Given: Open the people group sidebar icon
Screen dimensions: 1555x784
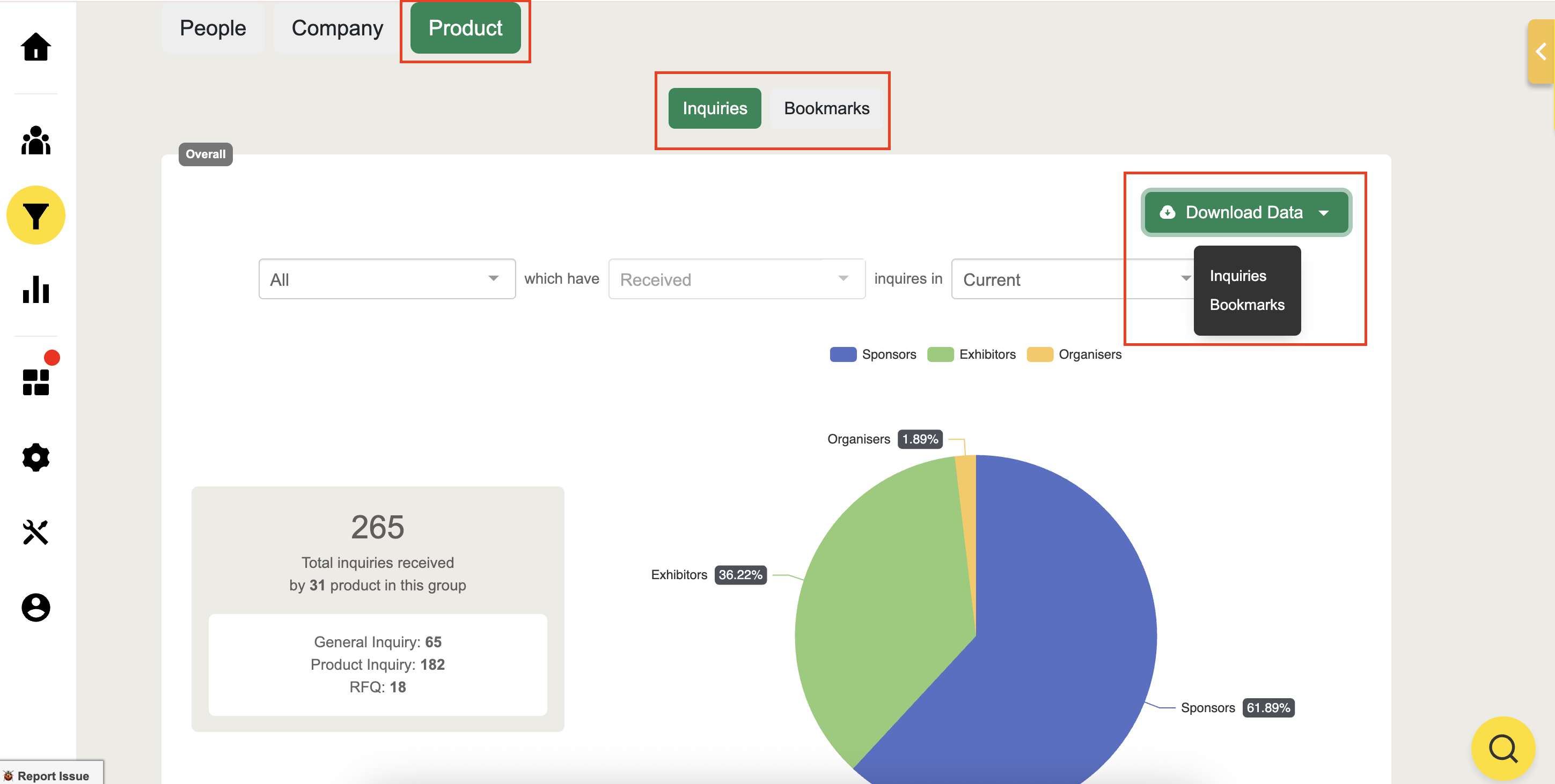Looking at the screenshot, I should (x=35, y=140).
